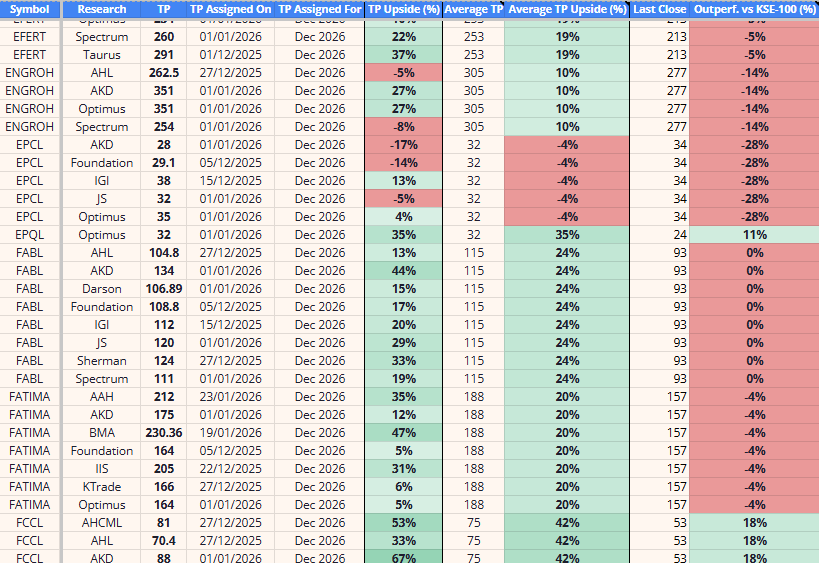The image size is (819, 563).
Task: Click the 4% TP upside for EPCL Optimus
Action: click(404, 217)
